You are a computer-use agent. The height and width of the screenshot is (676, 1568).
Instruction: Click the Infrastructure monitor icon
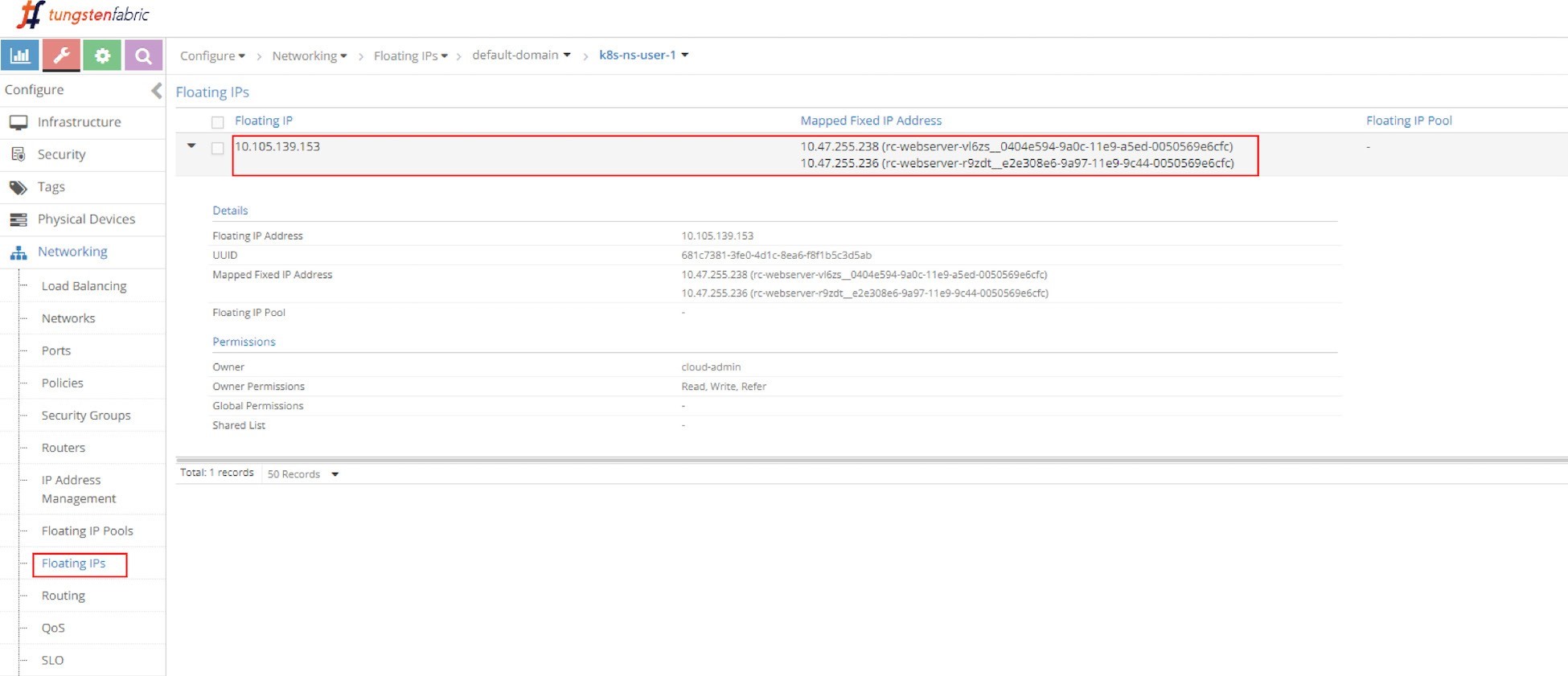click(18, 122)
